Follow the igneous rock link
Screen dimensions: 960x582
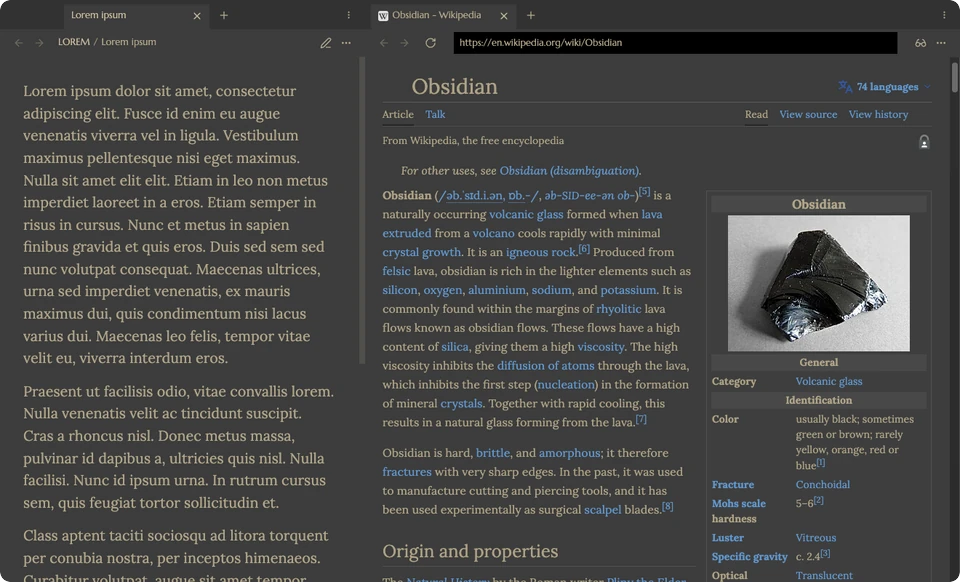(x=541, y=252)
